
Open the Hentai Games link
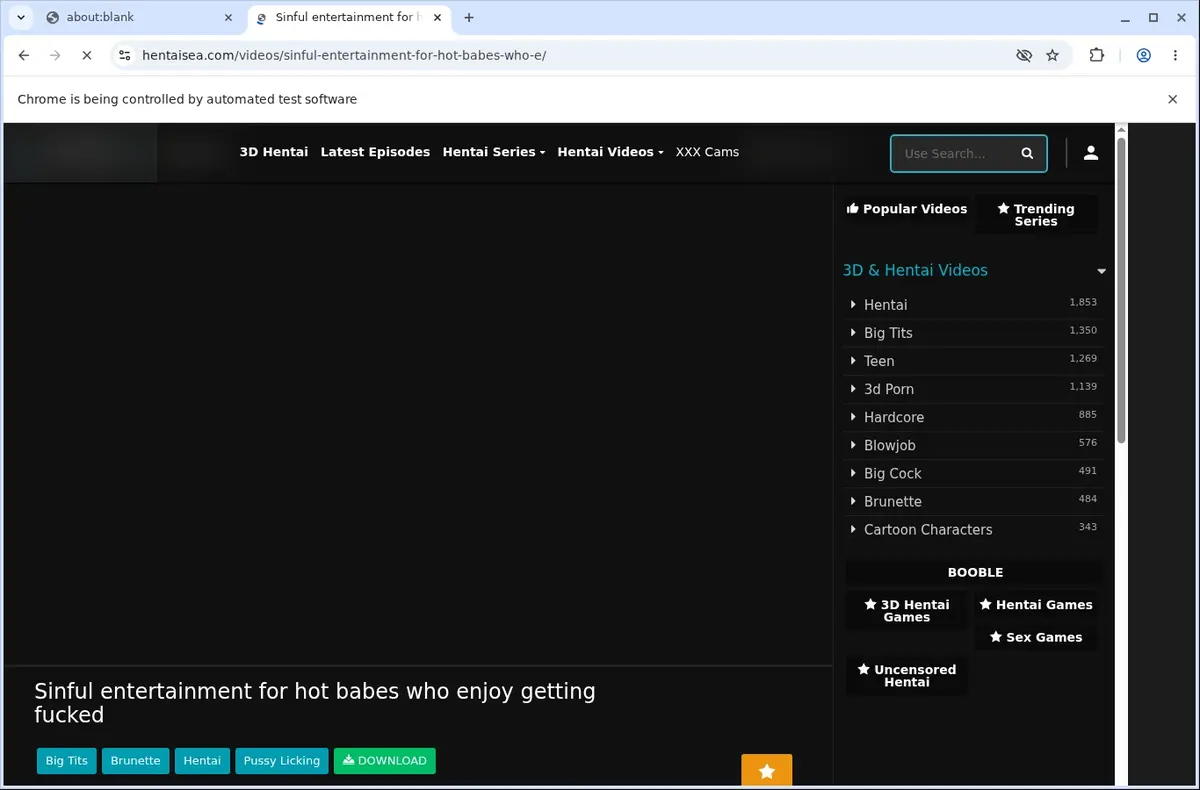1036,605
